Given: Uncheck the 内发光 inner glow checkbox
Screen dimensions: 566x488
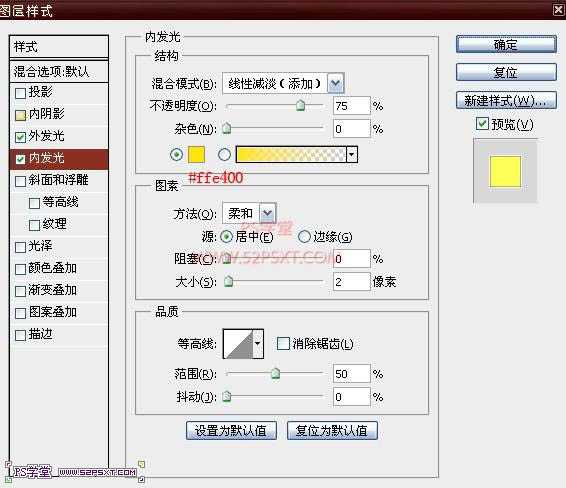Looking at the screenshot, I should [x=20, y=159].
